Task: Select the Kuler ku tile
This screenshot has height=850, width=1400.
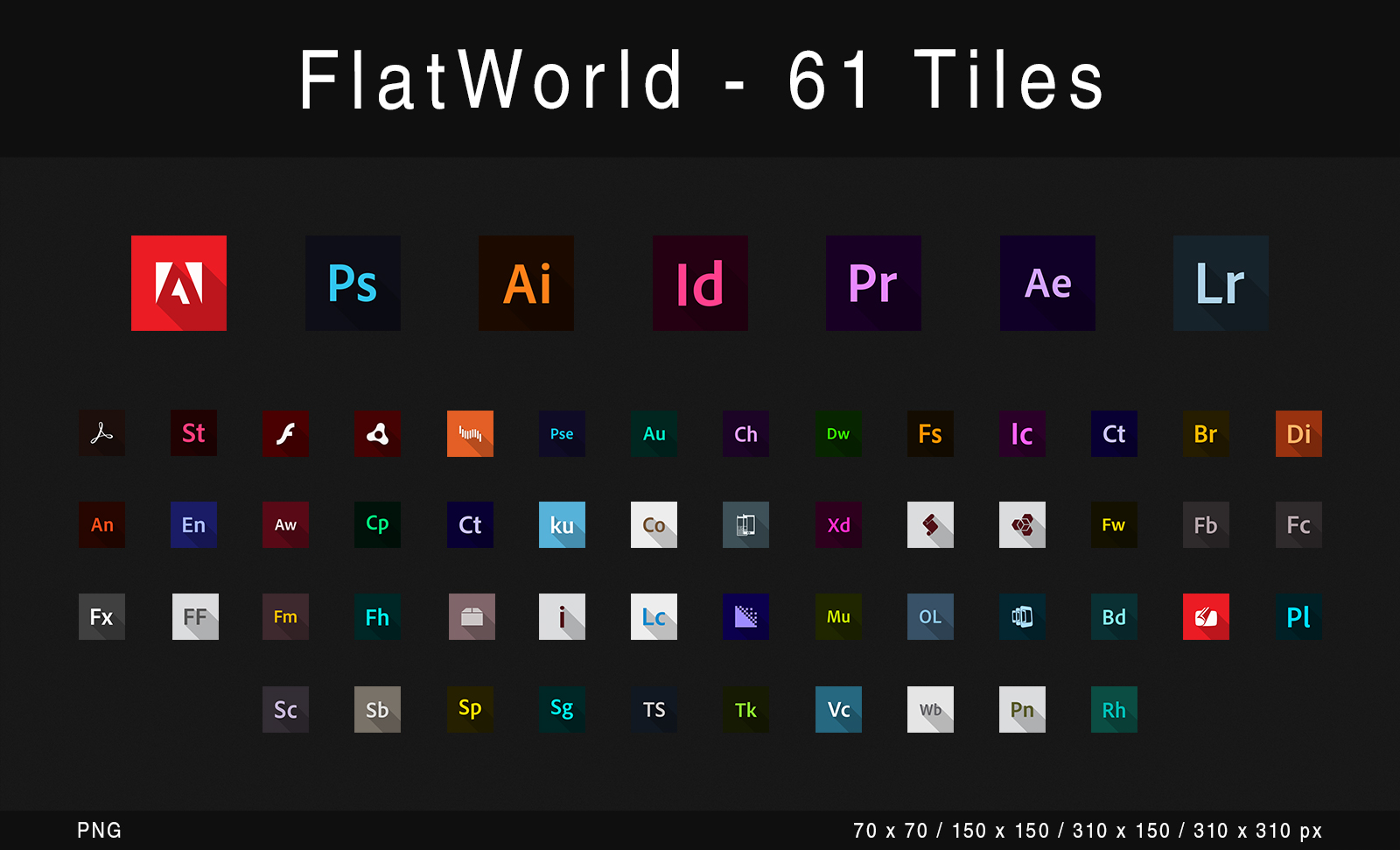Action: [562, 525]
